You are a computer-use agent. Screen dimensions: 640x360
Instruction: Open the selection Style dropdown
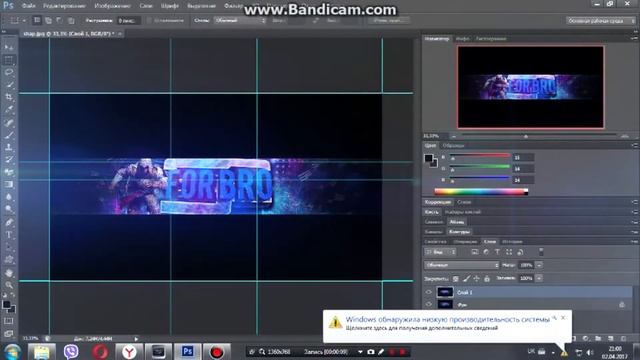pyautogui.click(x=240, y=20)
